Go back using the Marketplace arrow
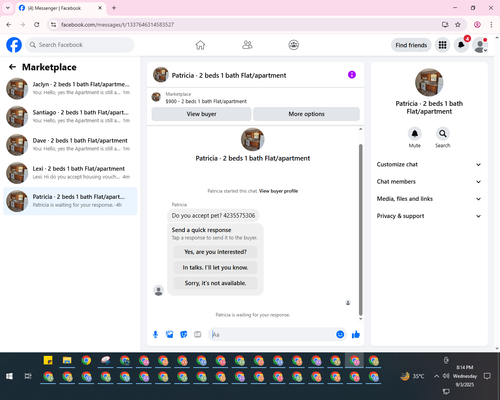The image size is (500, 400). (12, 67)
